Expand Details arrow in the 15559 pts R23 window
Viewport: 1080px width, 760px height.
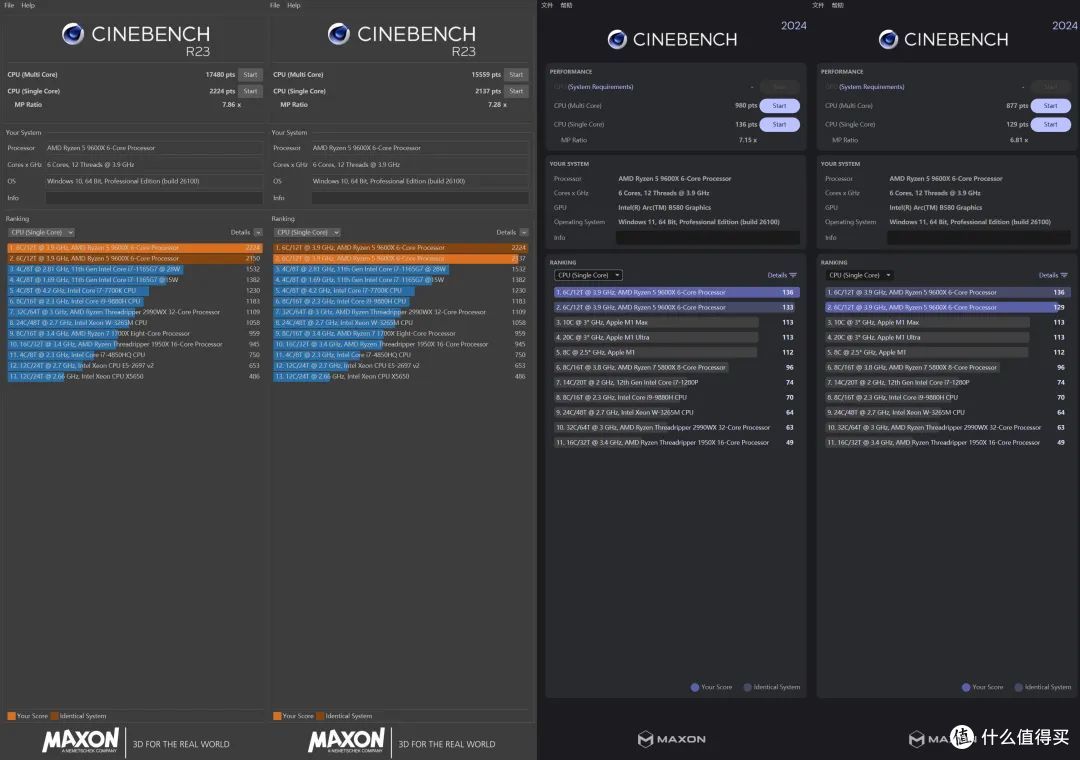(x=523, y=232)
